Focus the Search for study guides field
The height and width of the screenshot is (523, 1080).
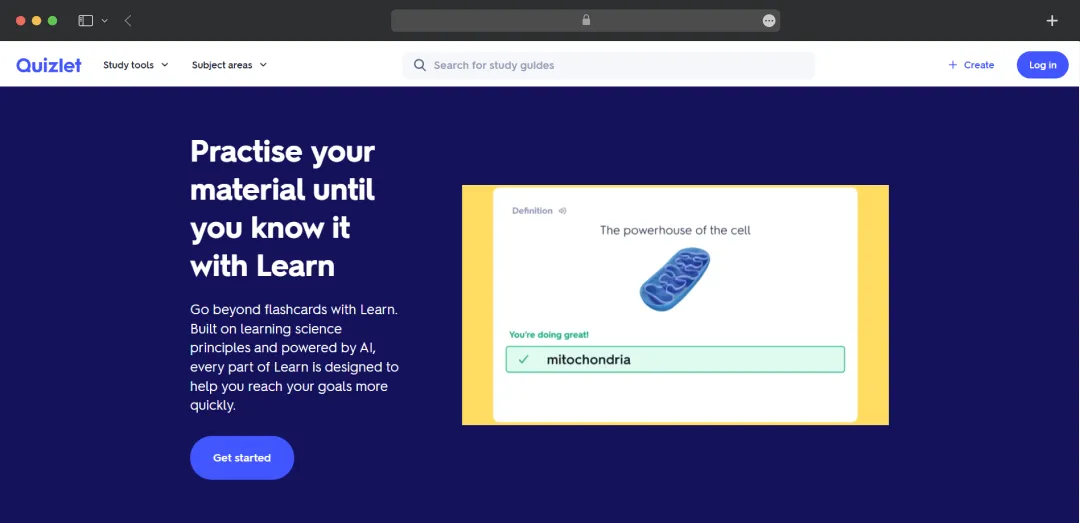pos(608,65)
